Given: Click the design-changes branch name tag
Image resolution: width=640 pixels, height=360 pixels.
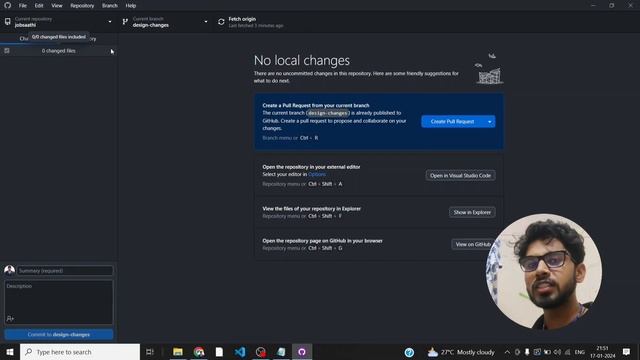Looking at the screenshot, I should (328, 113).
